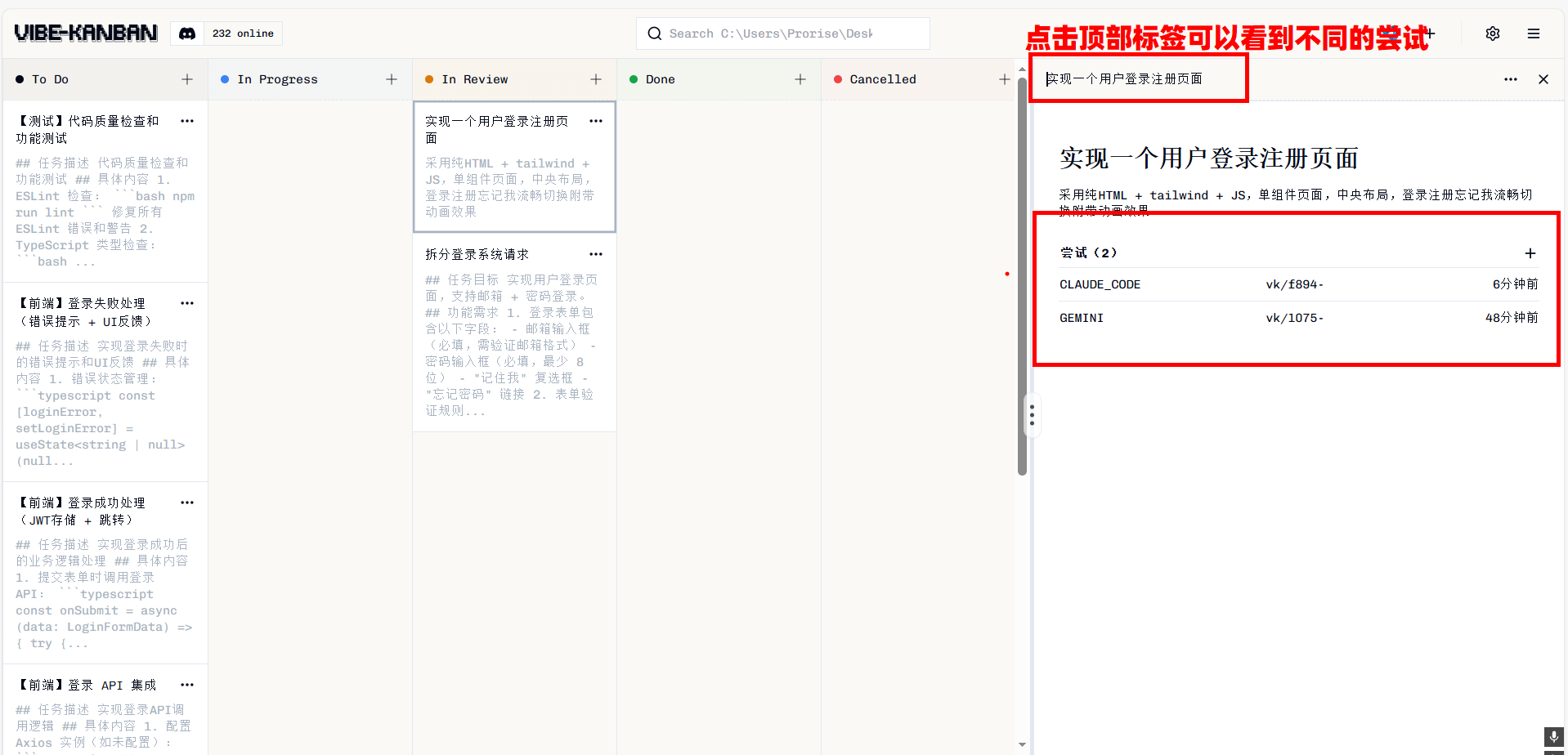The image size is (1568, 755).
Task: Add a task to To Do column
Action: (187, 79)
